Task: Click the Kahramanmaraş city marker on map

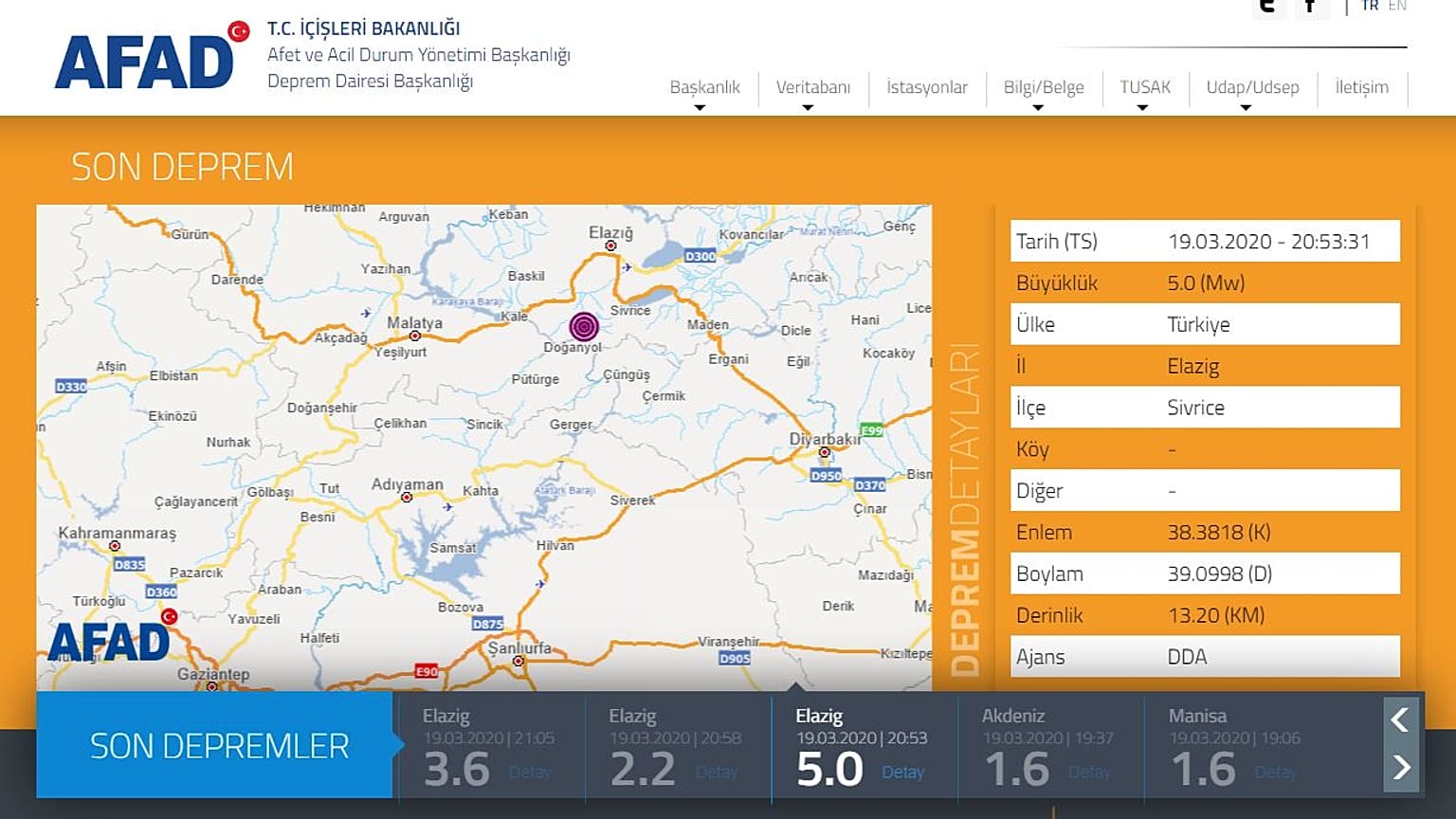Action: 115,546
